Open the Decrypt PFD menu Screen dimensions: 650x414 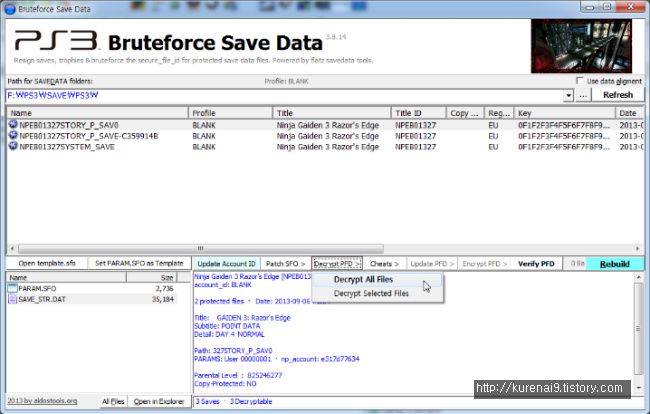[337, 264]
